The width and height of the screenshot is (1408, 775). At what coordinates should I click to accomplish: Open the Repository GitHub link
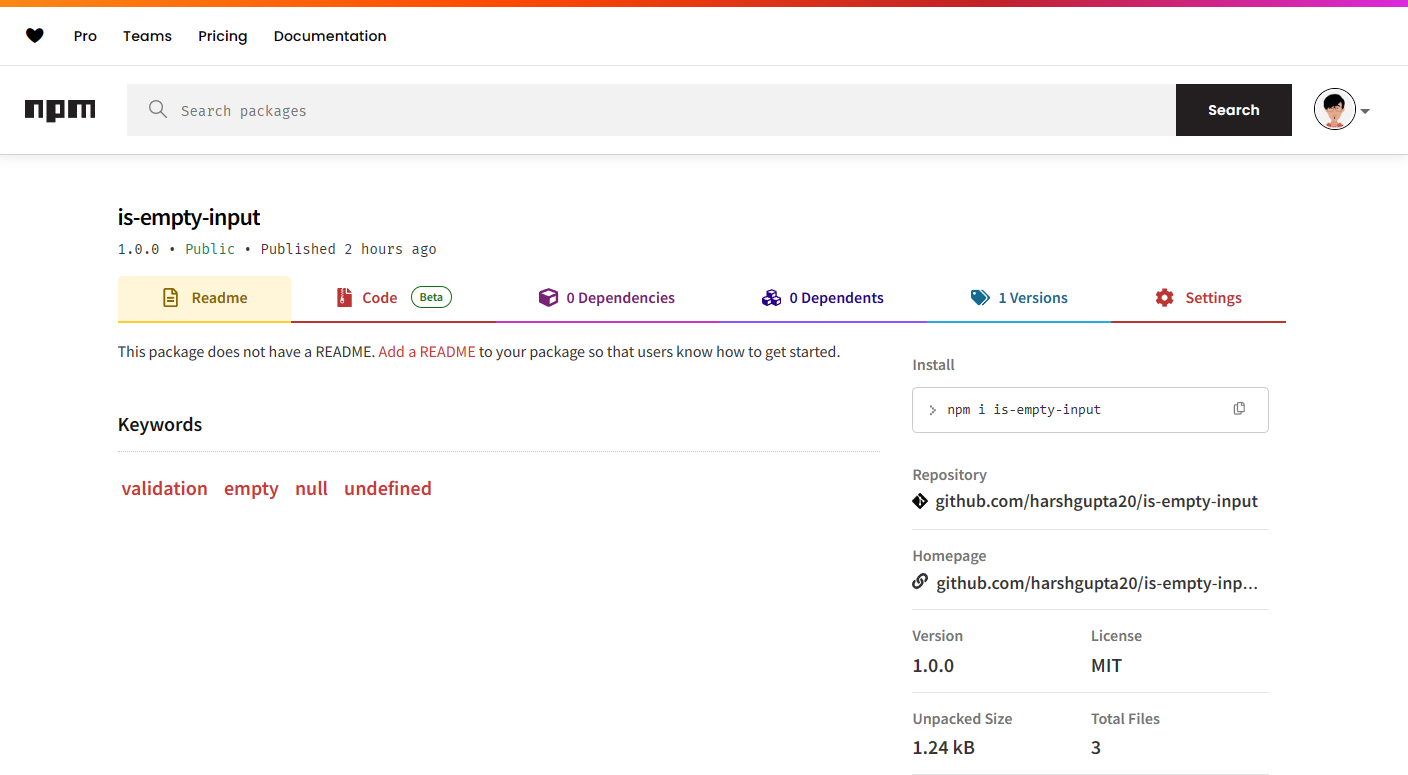pyautogui.click(x=1096, y=501)
